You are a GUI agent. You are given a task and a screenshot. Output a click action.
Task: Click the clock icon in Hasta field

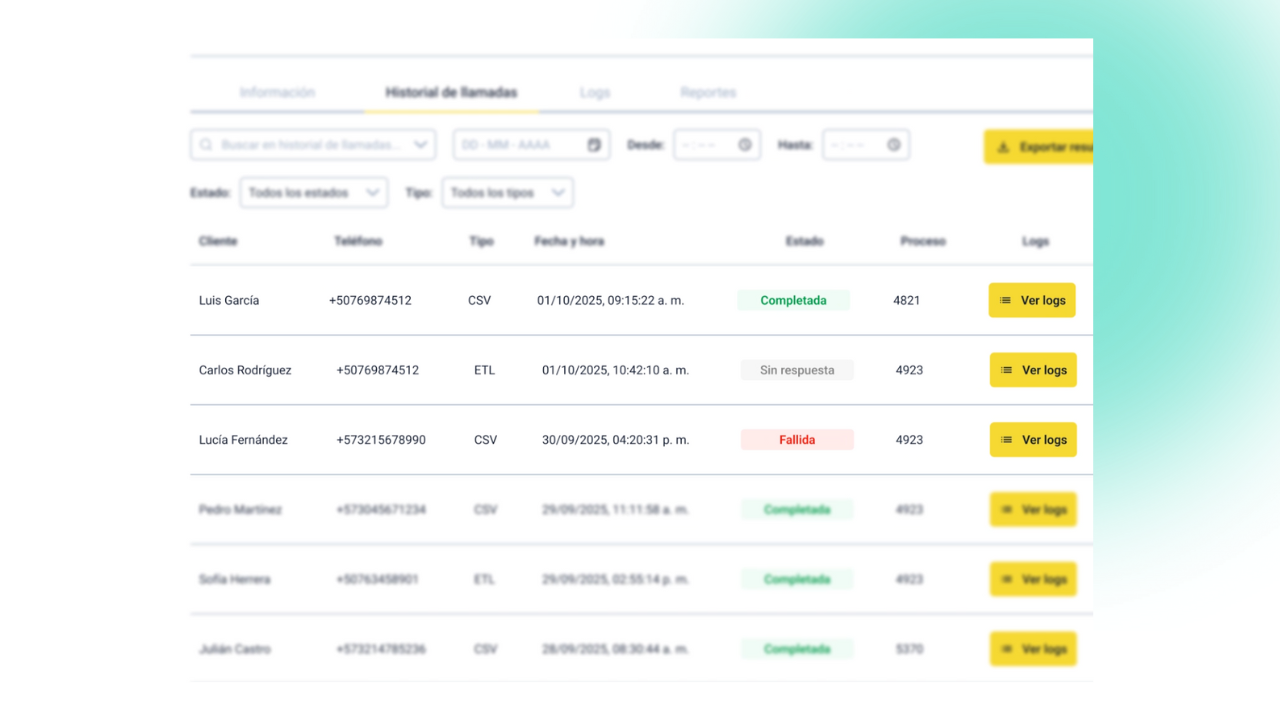(894, 145)
